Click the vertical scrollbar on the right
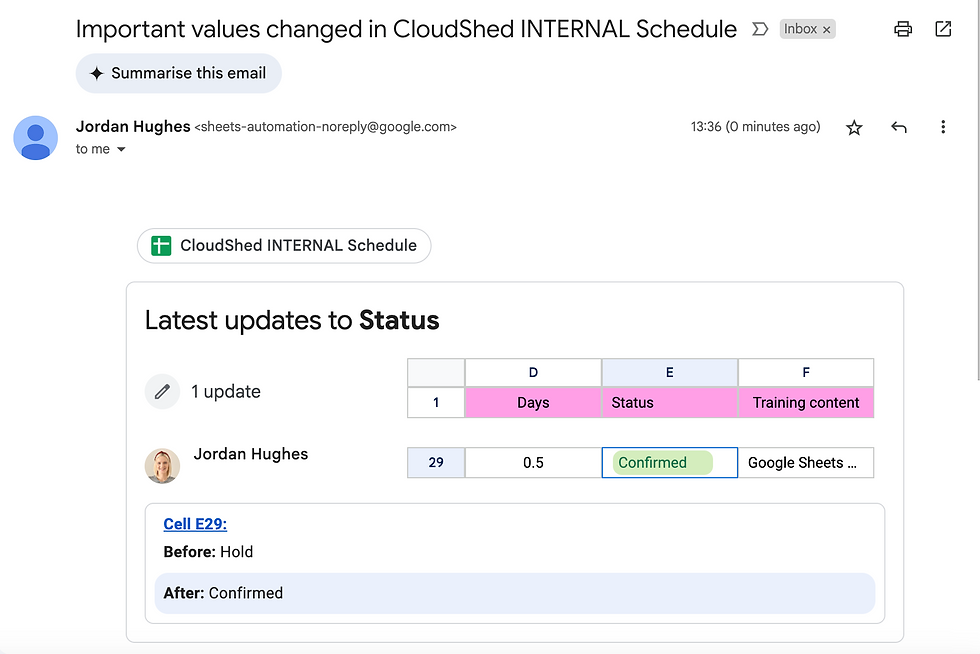980x654 pixels. [978, 189]
